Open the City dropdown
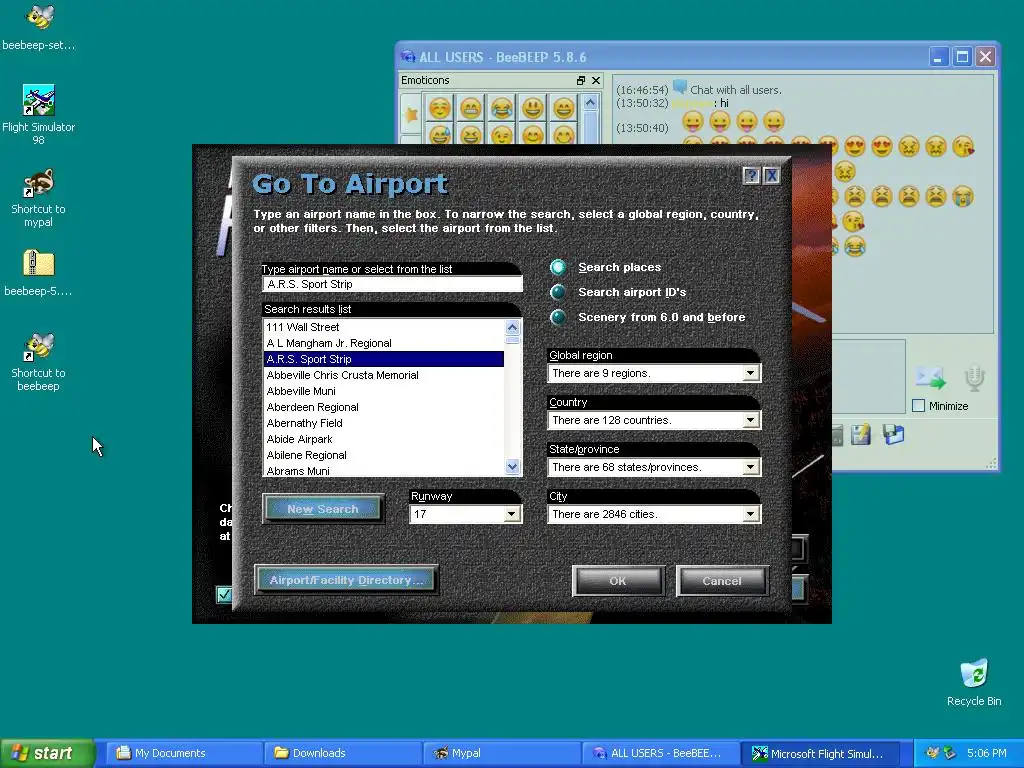1024x768 pixels. (x=750, y=514)
